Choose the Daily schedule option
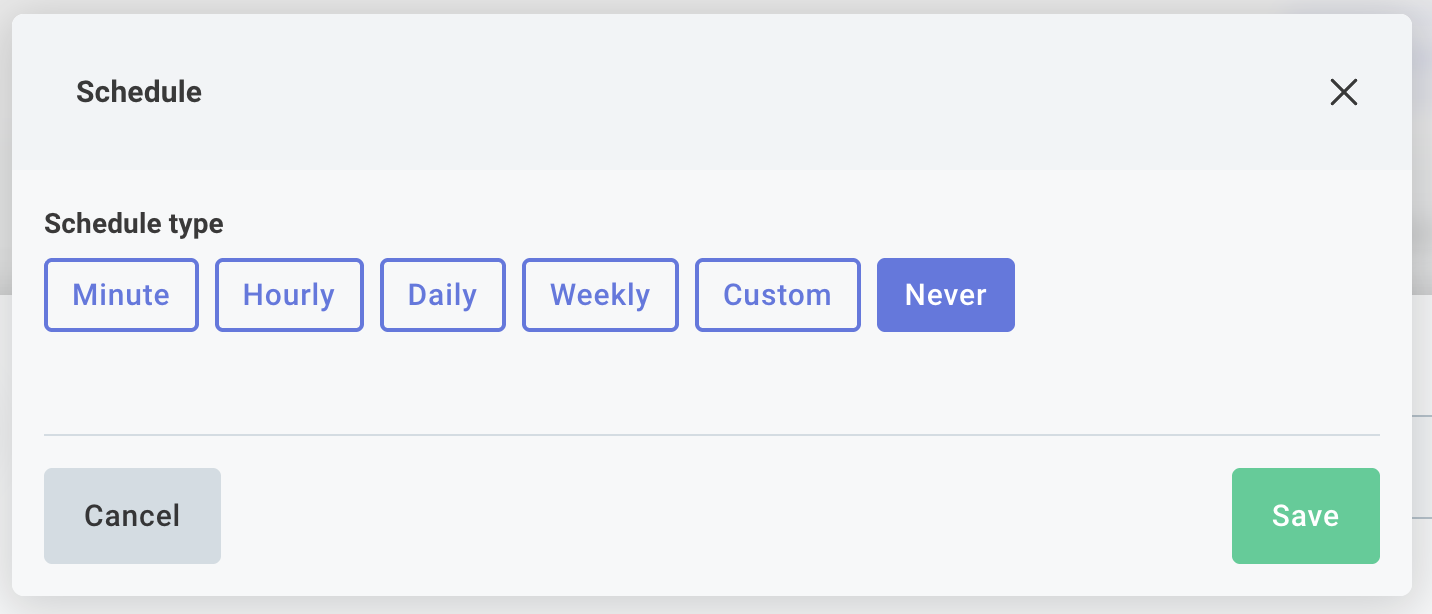The height and width of the screenshot is (614, 1432). tap(442, 295)
